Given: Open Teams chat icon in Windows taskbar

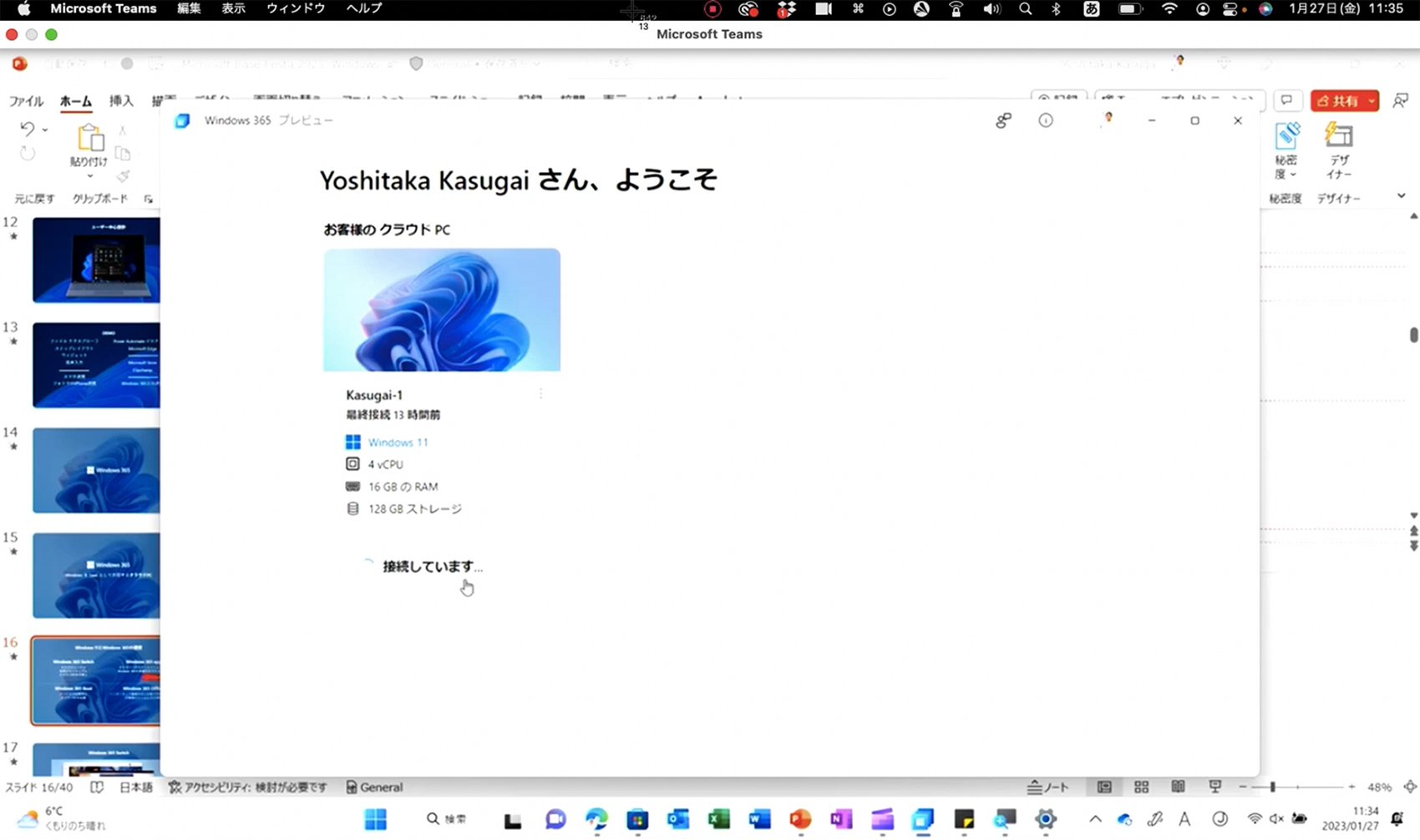Looking at the screenshot, I should [555, 819].
